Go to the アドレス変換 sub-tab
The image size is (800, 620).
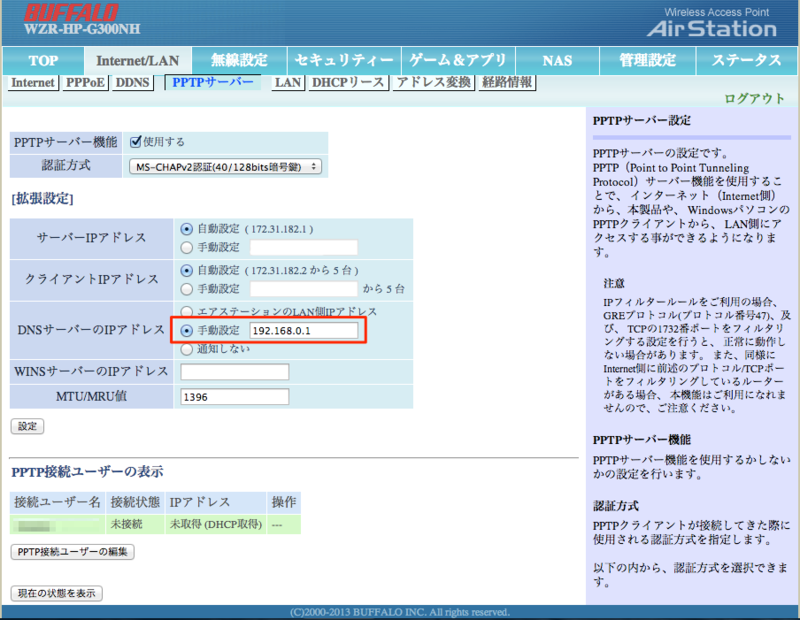coord(434,83)
